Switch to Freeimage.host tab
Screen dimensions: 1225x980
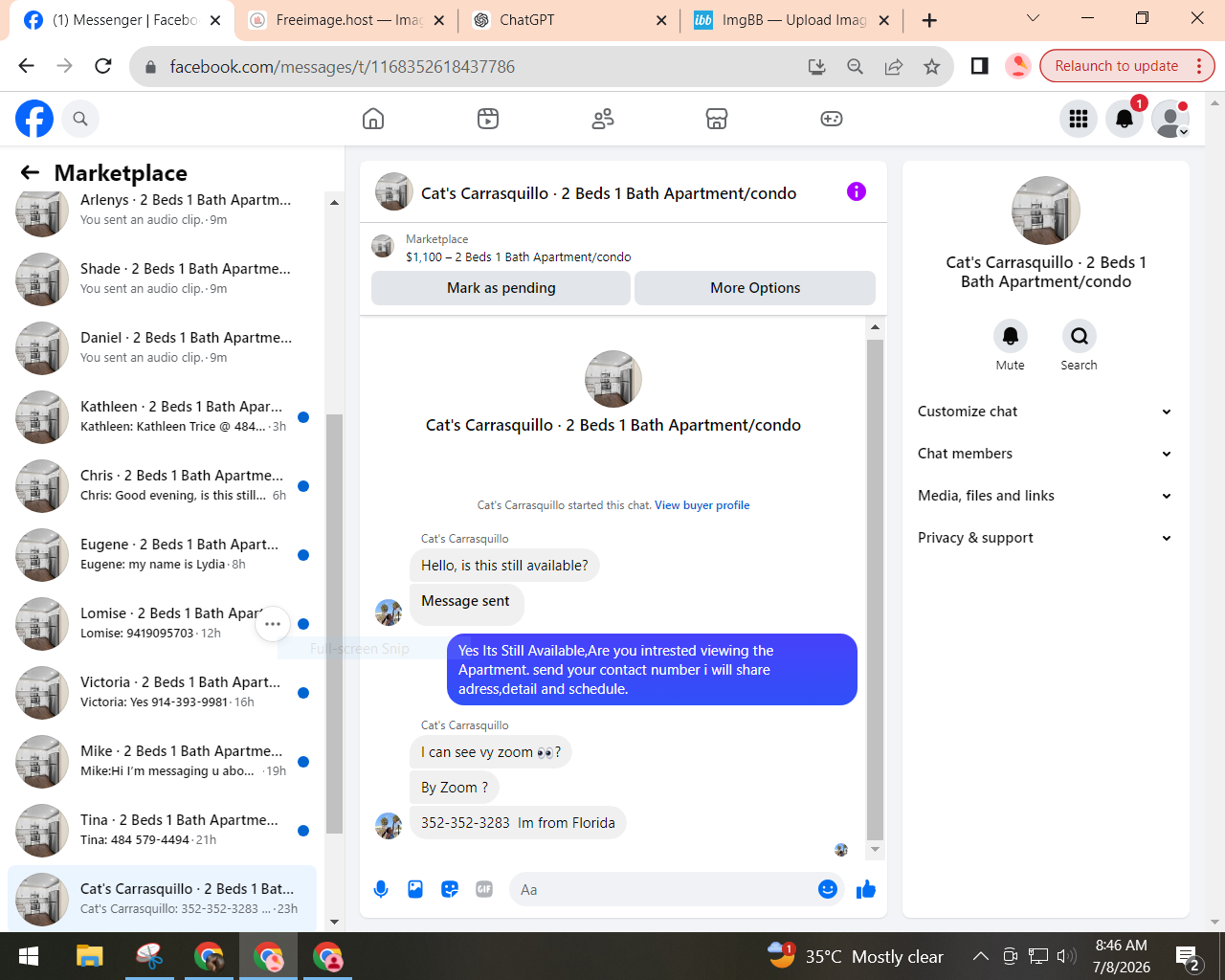tap(346, 20)
